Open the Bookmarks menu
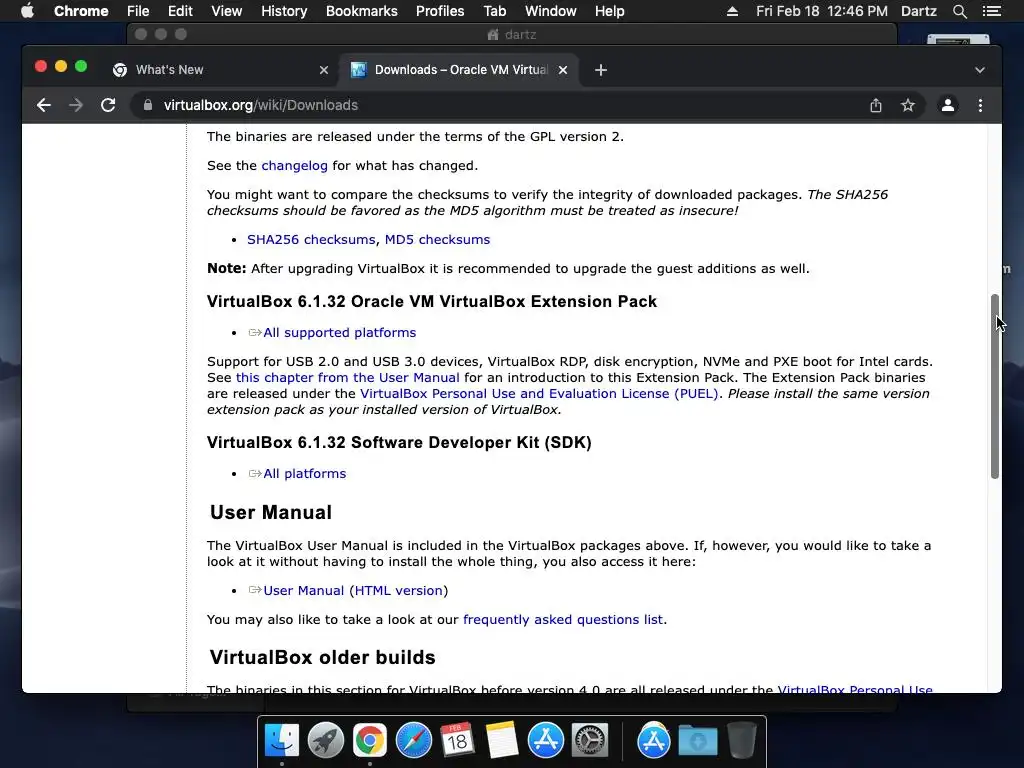 click(362, 11)
